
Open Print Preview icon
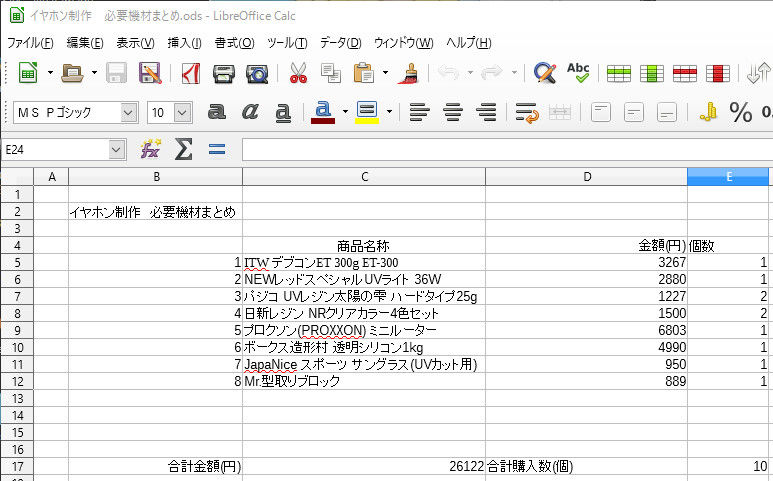click(257, 73)
